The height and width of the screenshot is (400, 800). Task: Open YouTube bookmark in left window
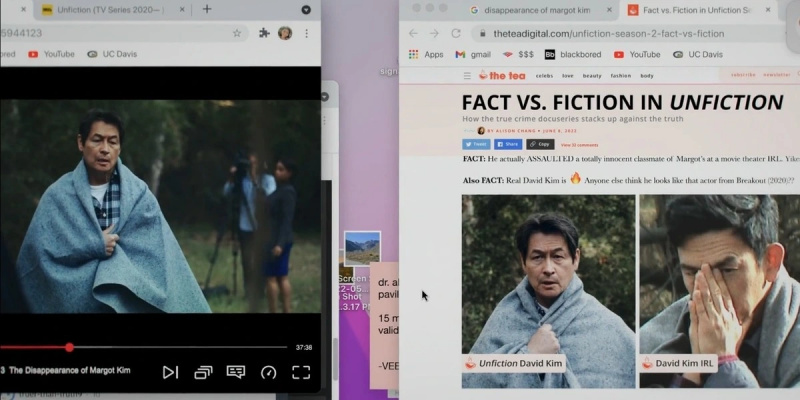(x=52, y=54)
